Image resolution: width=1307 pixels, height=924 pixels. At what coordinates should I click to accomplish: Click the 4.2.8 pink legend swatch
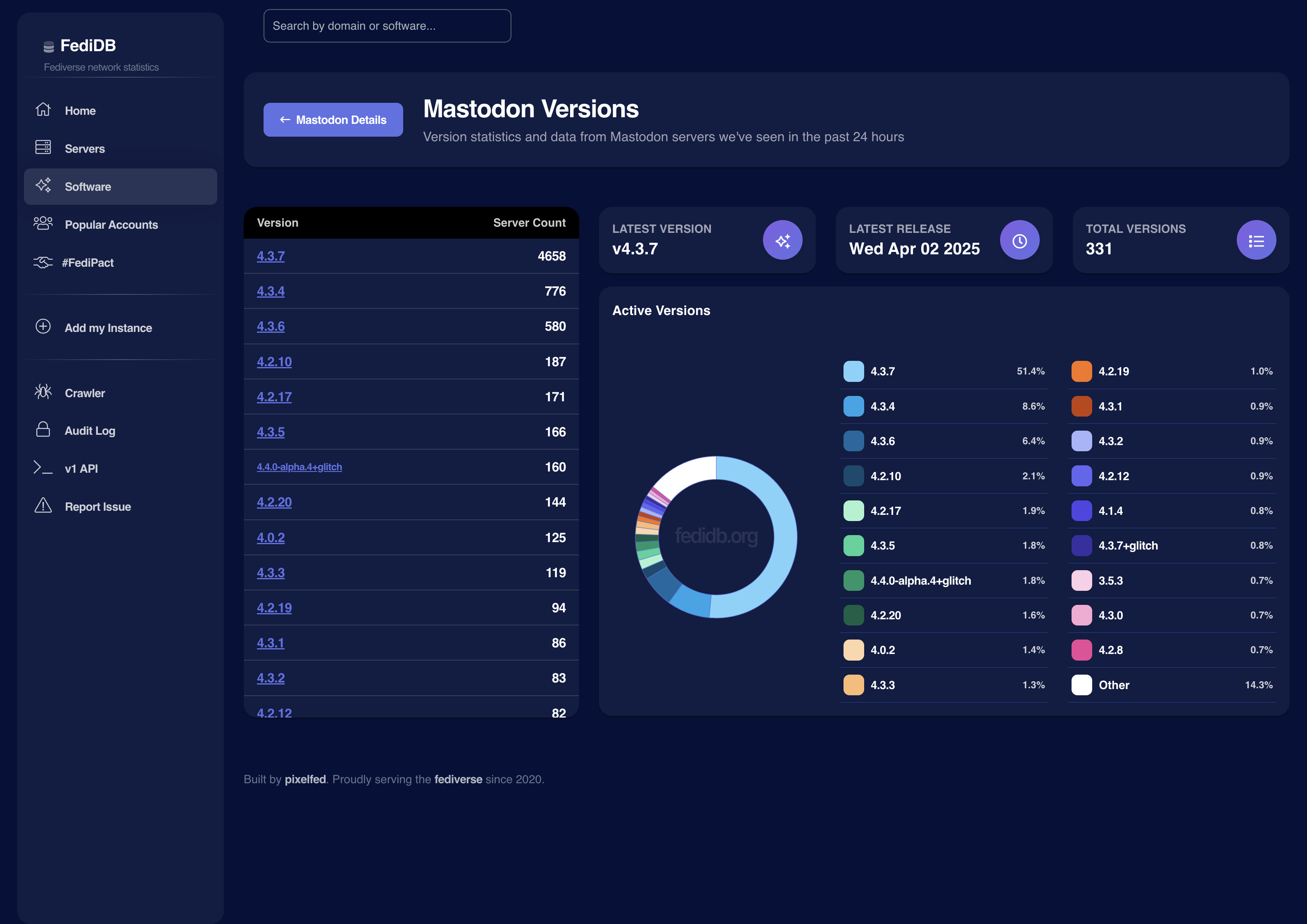(x=1081, y=650)
